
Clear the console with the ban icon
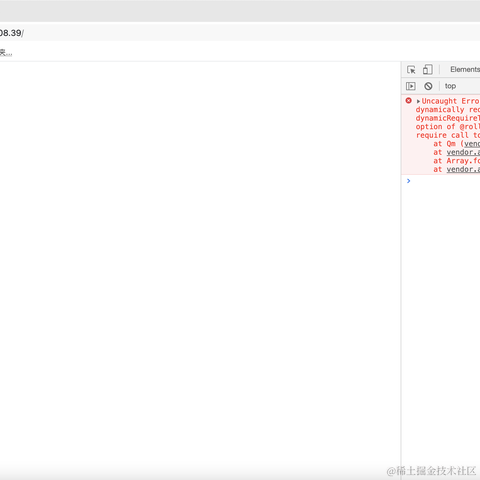pyautogui.click(x=428, y=86)
